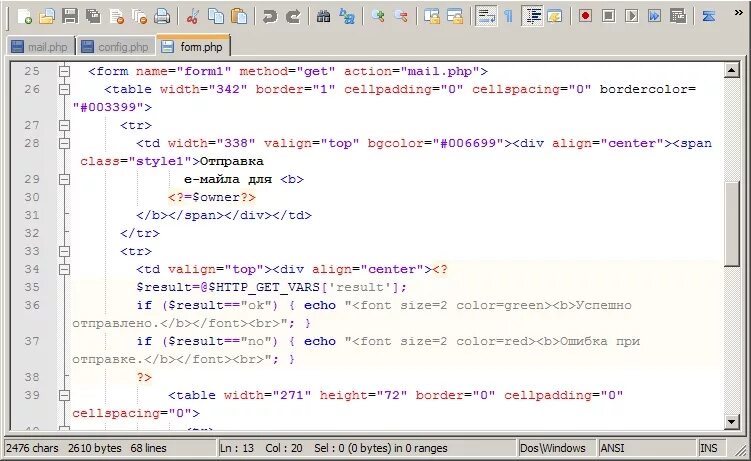Click the user-defined language icon
This screenshot has height=461, width=751.
tap(555, 17)
